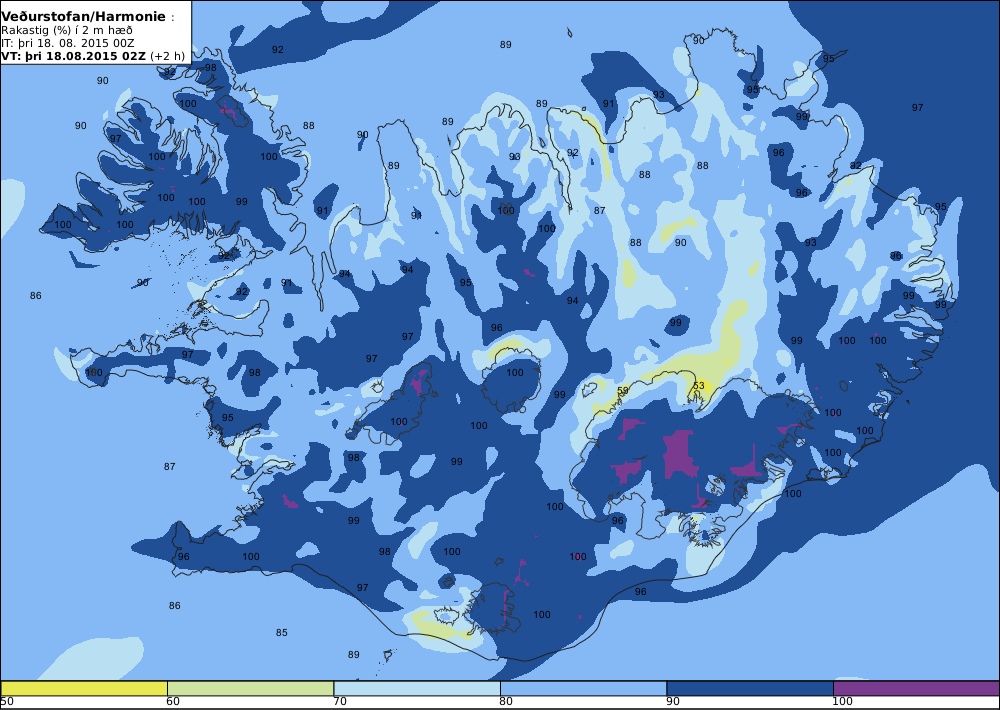
Task: Click the medium blue 80–90 legend band
Action: click(x=584, y=688)
